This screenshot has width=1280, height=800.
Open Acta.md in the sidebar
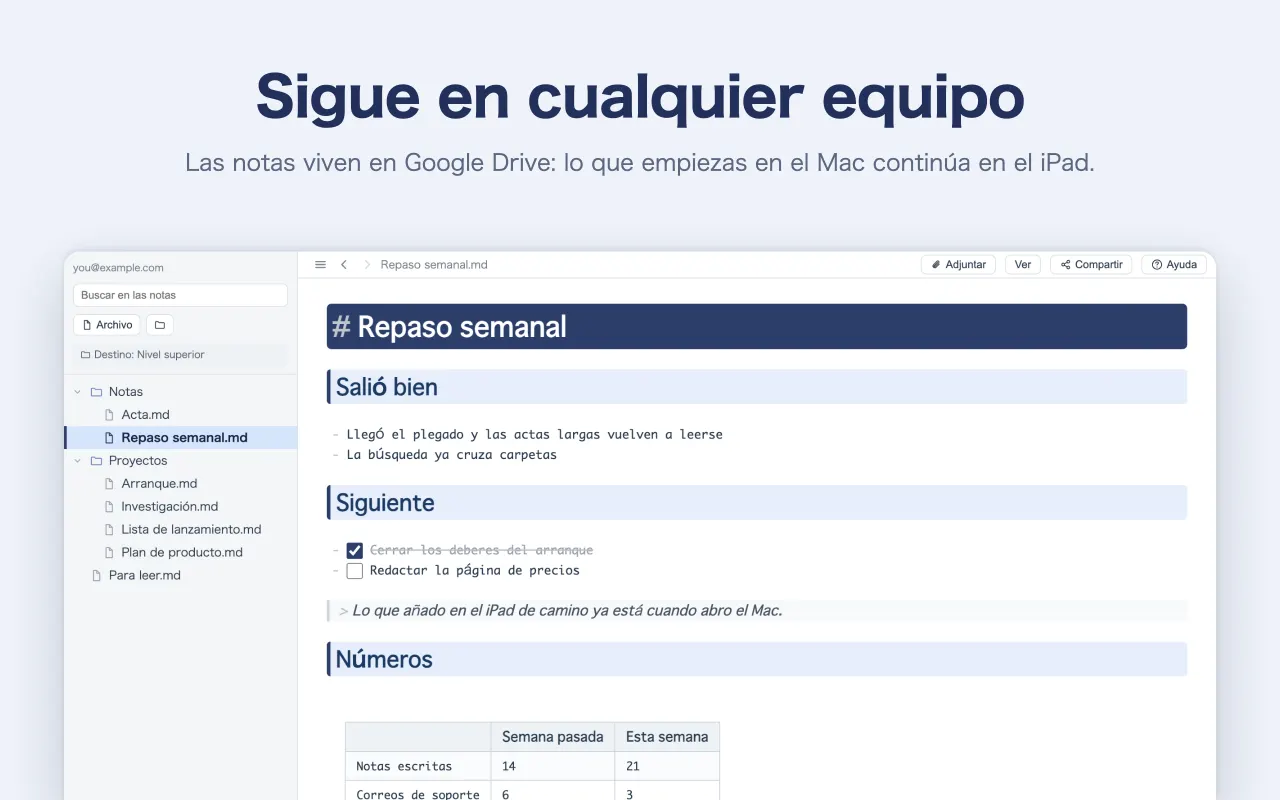tap(181, 415)
